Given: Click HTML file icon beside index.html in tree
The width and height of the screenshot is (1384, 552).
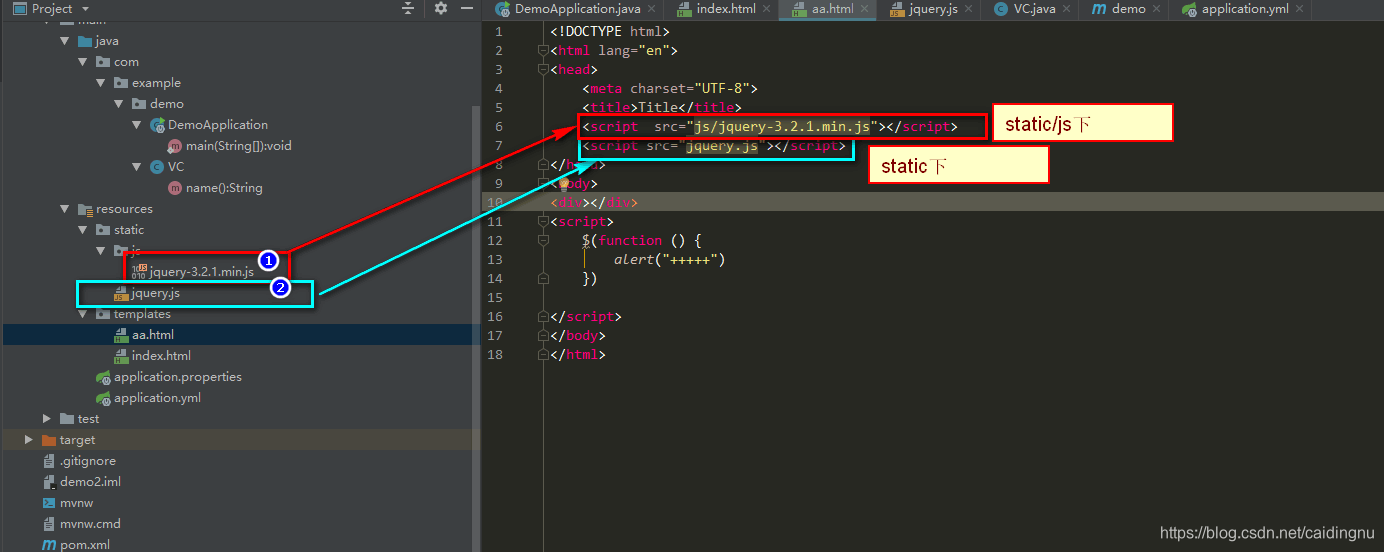Looking at the screenshot, I should 121,356.
